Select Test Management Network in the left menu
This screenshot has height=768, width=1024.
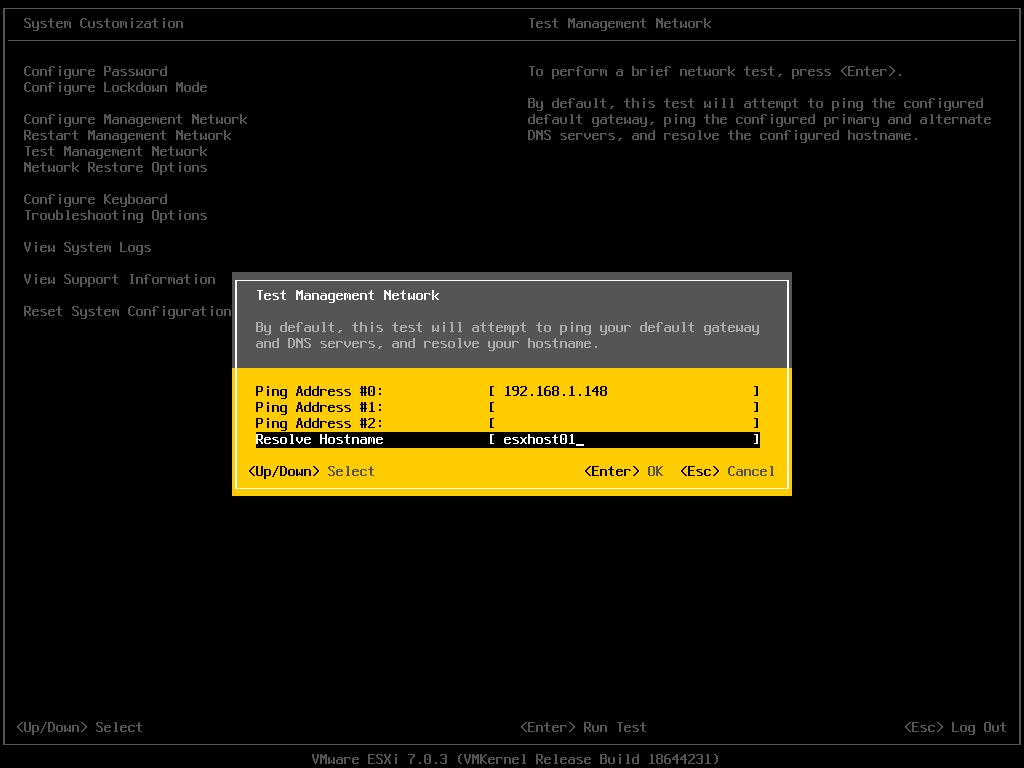click(x=116, y=152)
